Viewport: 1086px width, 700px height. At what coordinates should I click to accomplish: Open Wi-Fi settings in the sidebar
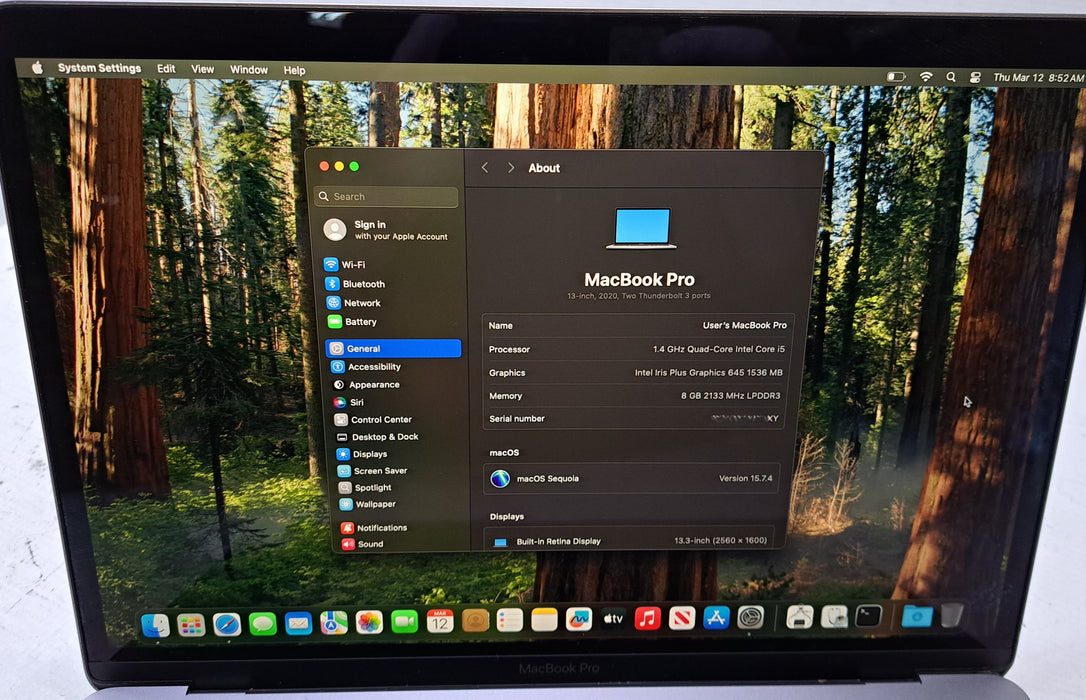(x=345, y=264)
